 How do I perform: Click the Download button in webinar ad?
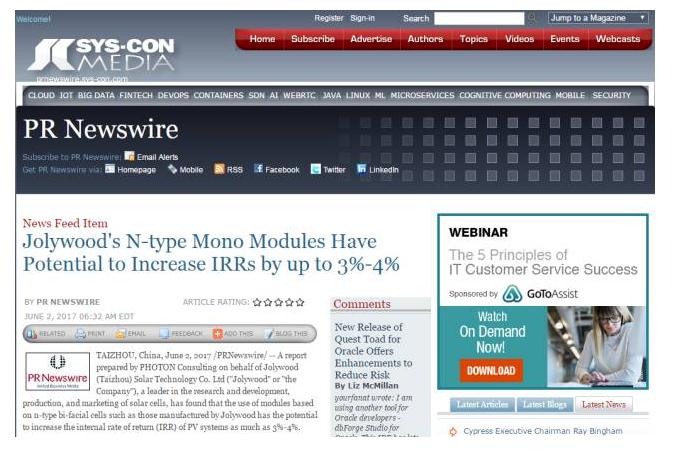491,370
